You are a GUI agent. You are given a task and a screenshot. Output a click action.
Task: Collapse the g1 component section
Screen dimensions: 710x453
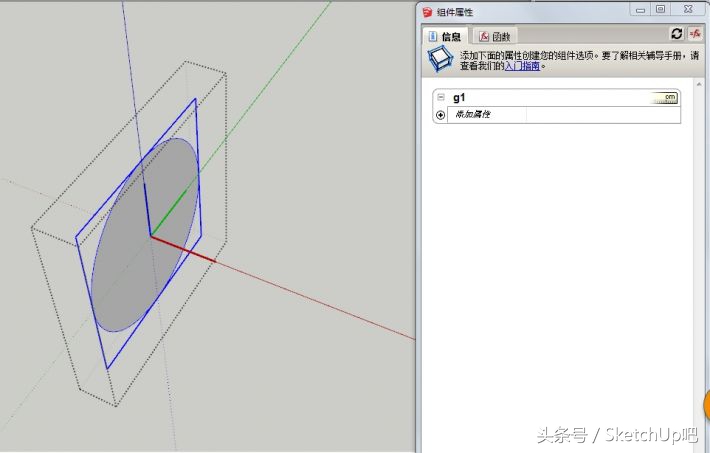point(441,97)
